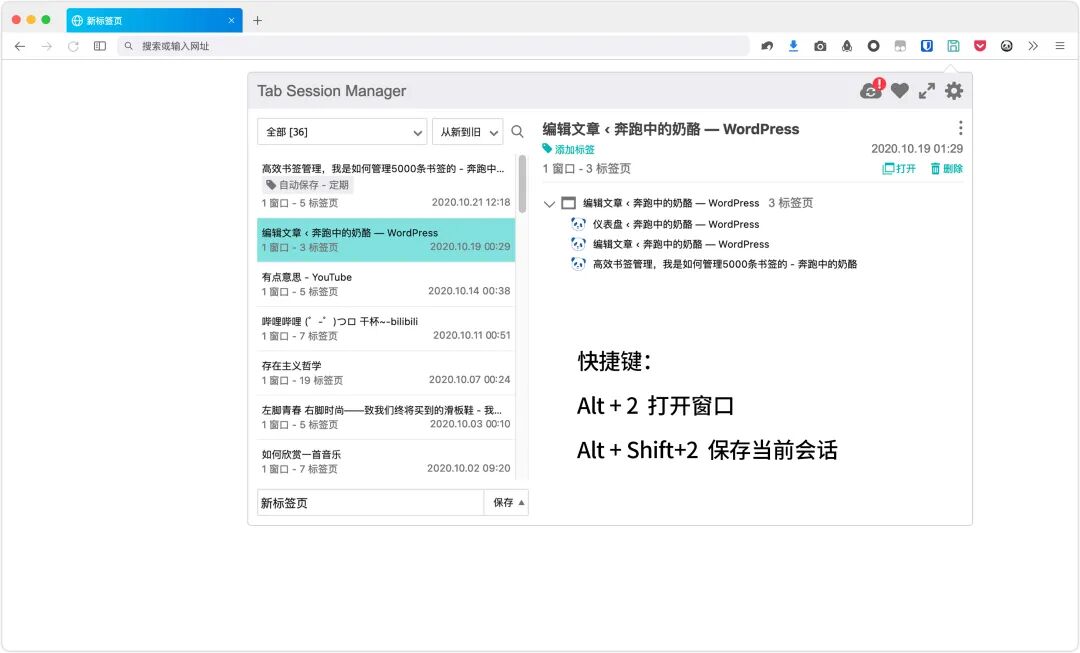Select the 左脚青春 右脚时尚 session
The image size is (1080, 653).
click(386, 417)
